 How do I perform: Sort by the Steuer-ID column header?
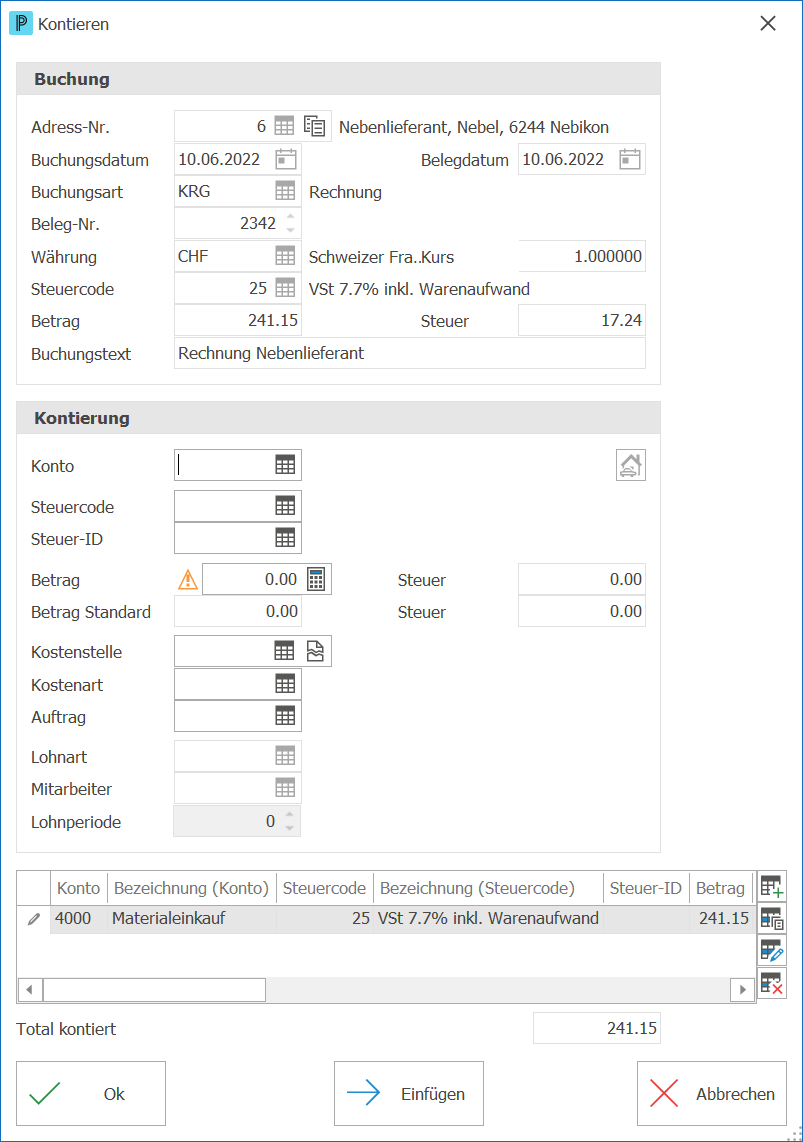point(646,889)
